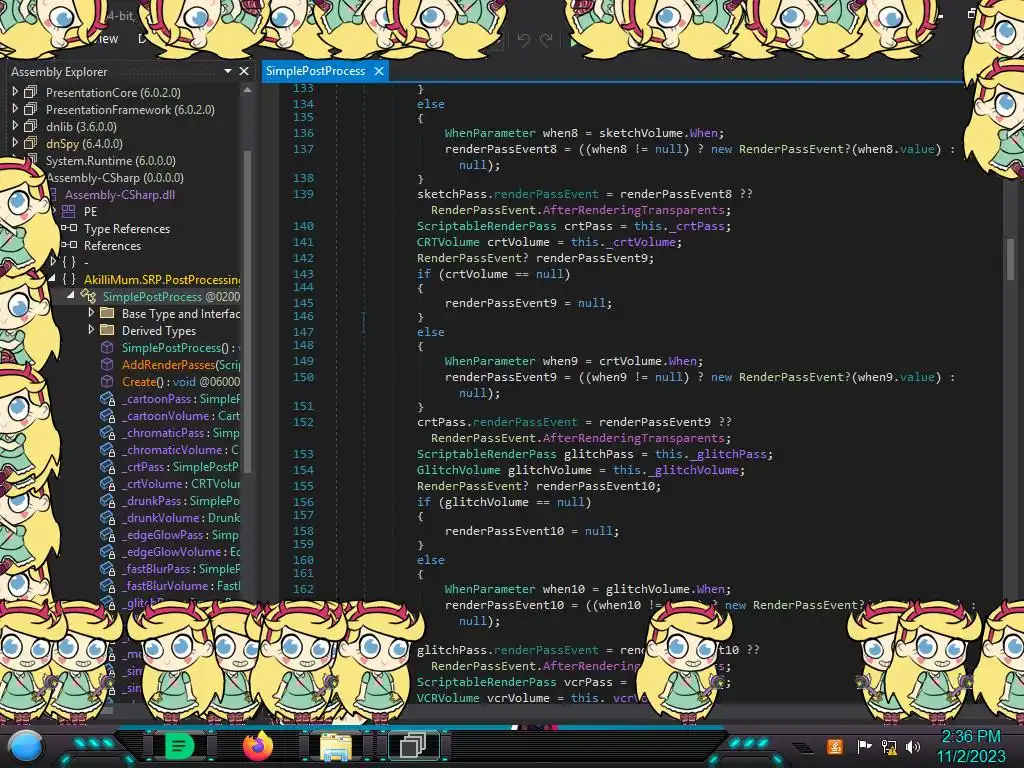
Task: Open the volume control in system tray
Action: tap(913, 746)
